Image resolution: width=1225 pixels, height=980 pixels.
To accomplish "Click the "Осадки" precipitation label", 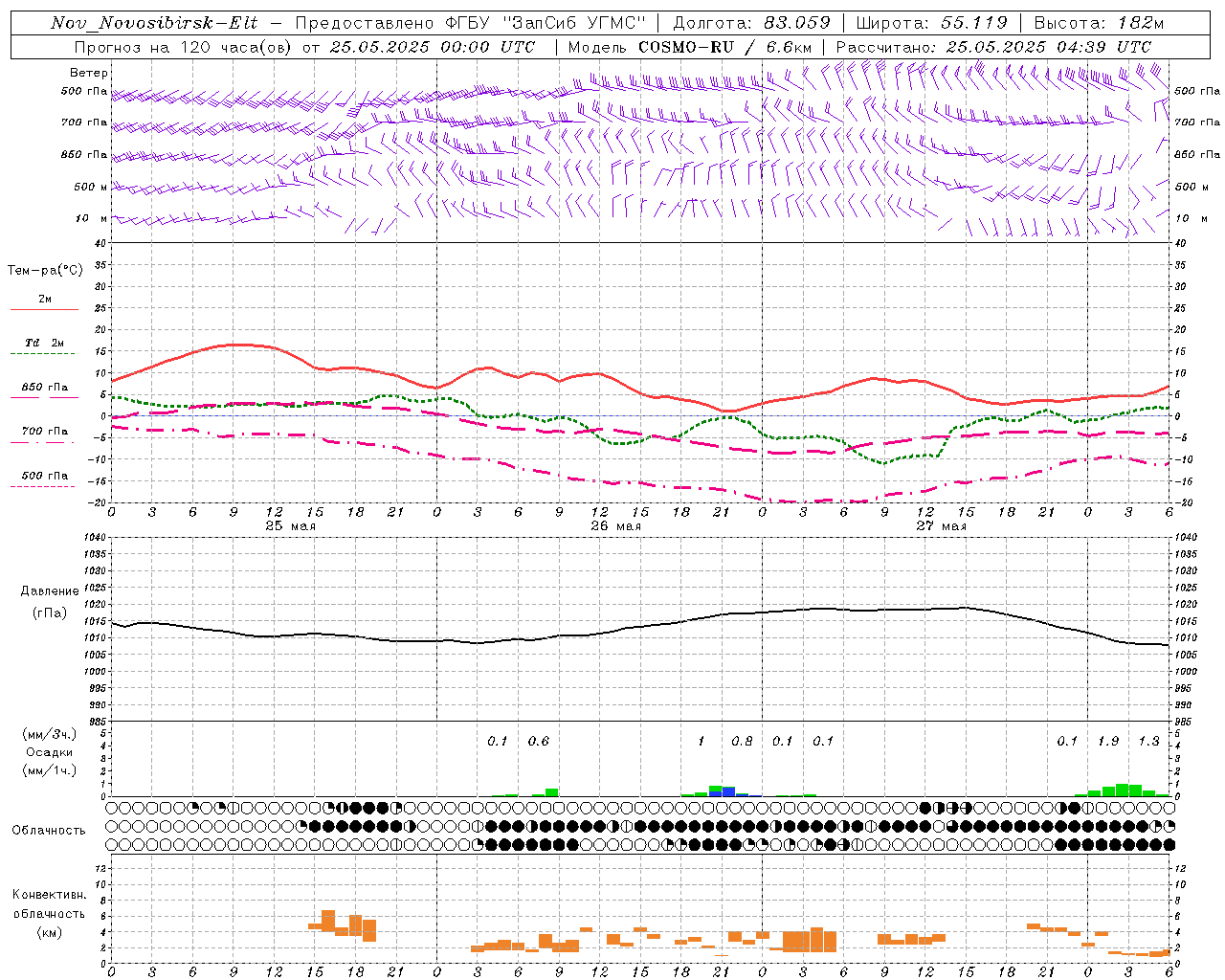I will tap(50, 752).
